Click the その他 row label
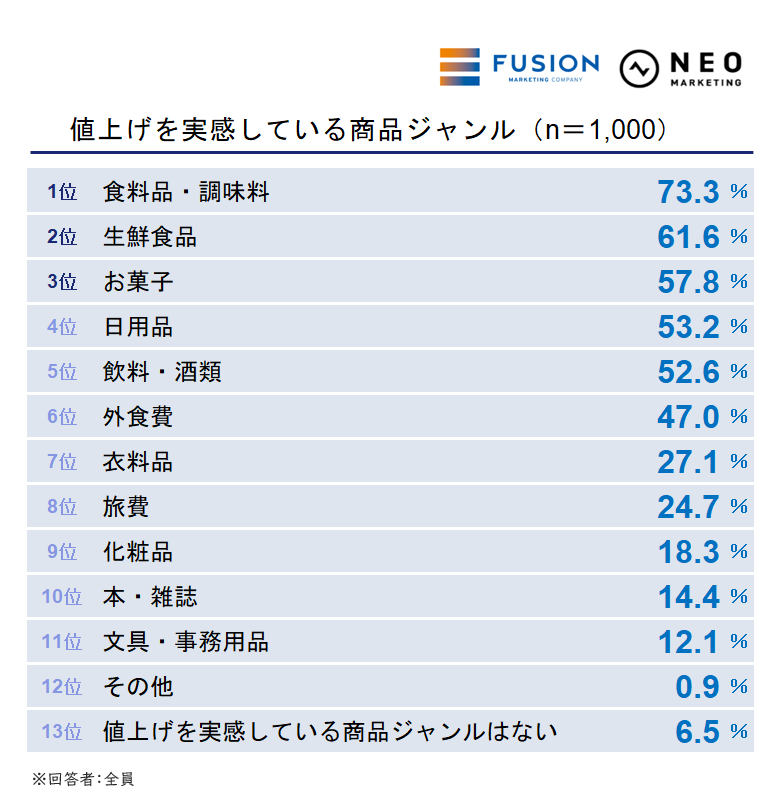Viewport: 783px width, 798px height. 138,687
